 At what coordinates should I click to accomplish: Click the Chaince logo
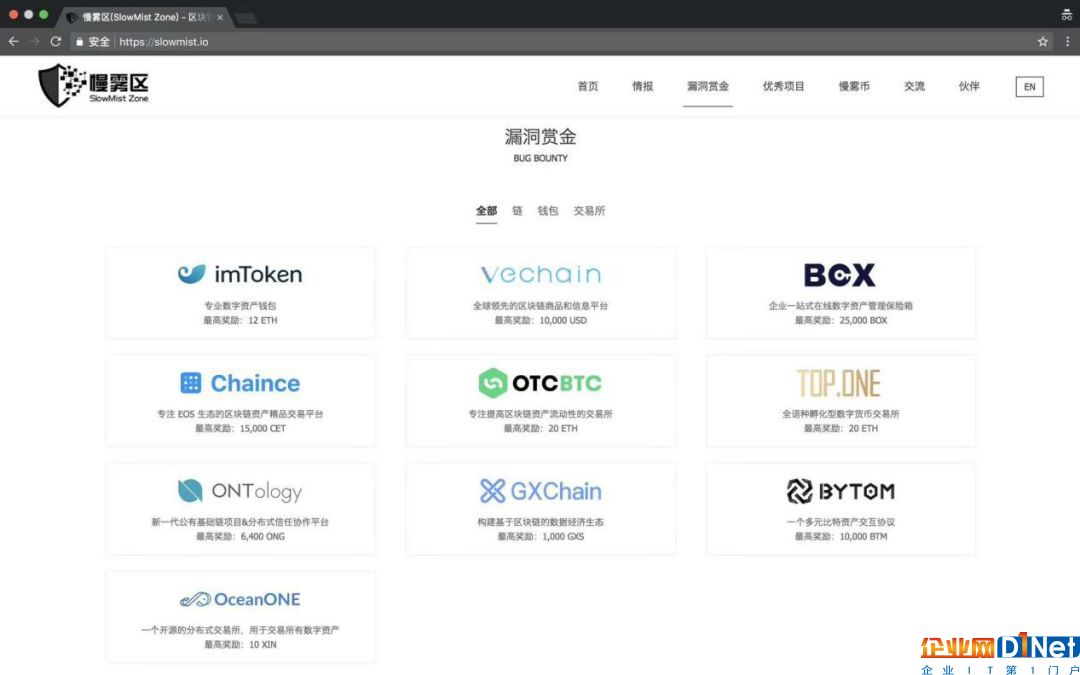tap(240, 383)
